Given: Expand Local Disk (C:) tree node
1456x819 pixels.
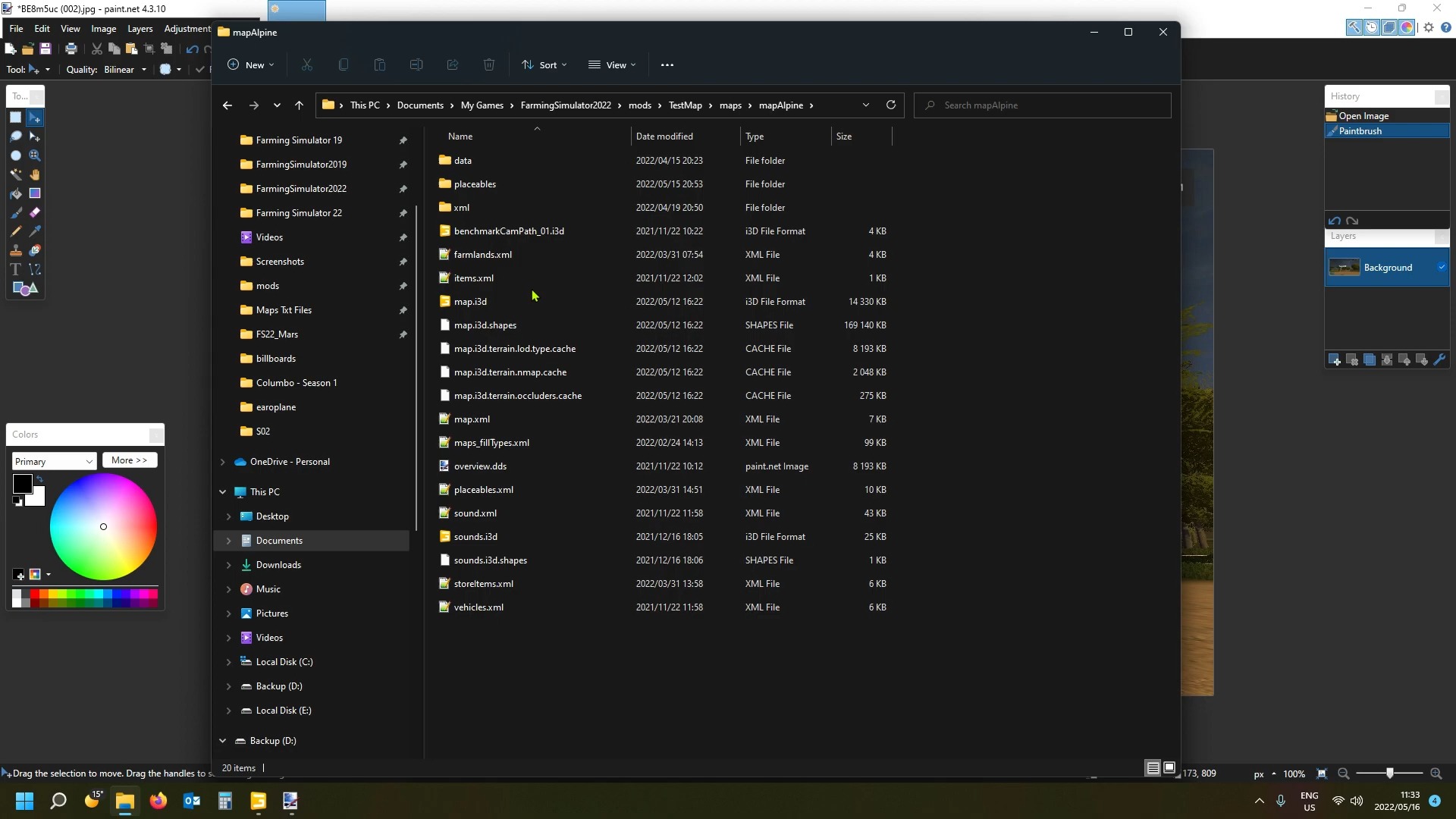Looking at the screenshot, I should pos(228,662).
